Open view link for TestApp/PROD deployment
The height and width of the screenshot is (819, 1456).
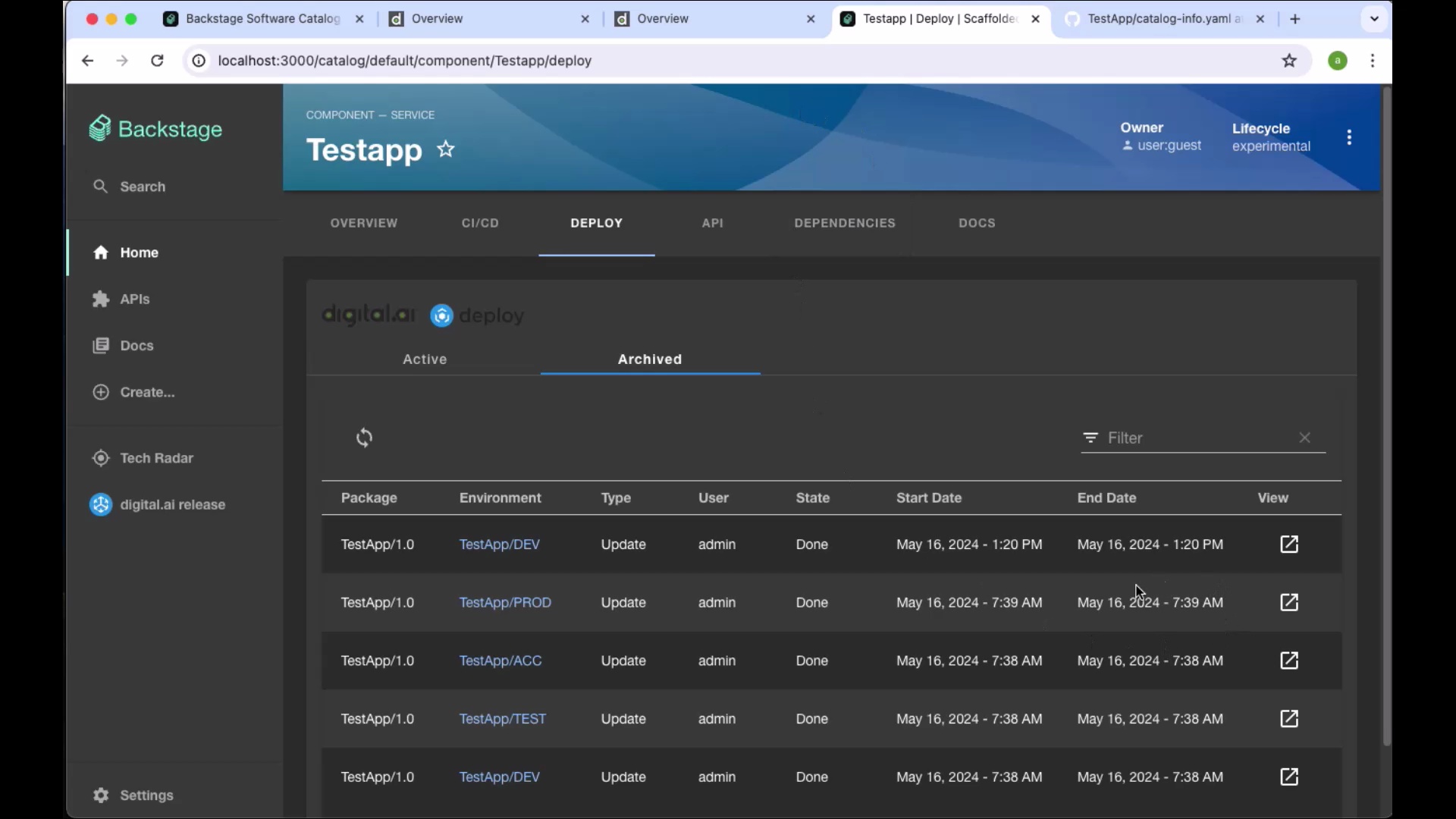(1289, 602)
